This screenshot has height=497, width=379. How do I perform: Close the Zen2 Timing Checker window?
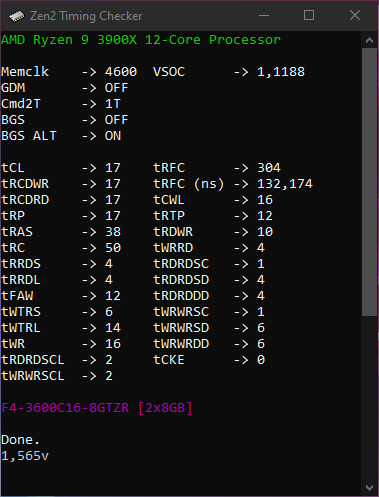(x=355, y=15)
